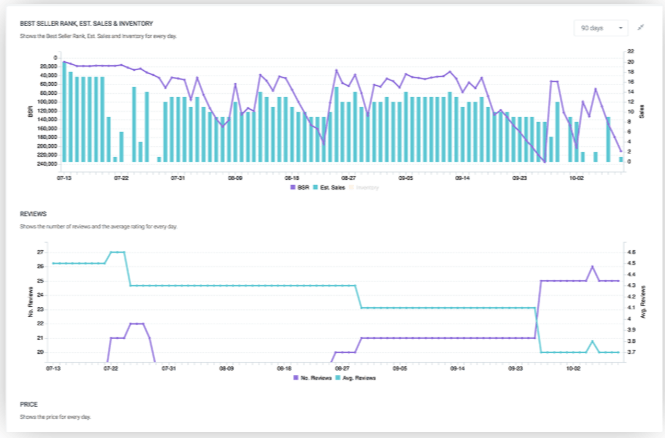Screen dimensions: 665x438
Task: Click the expand chart icon beside 90 days
Action: (x=641, y=28)
